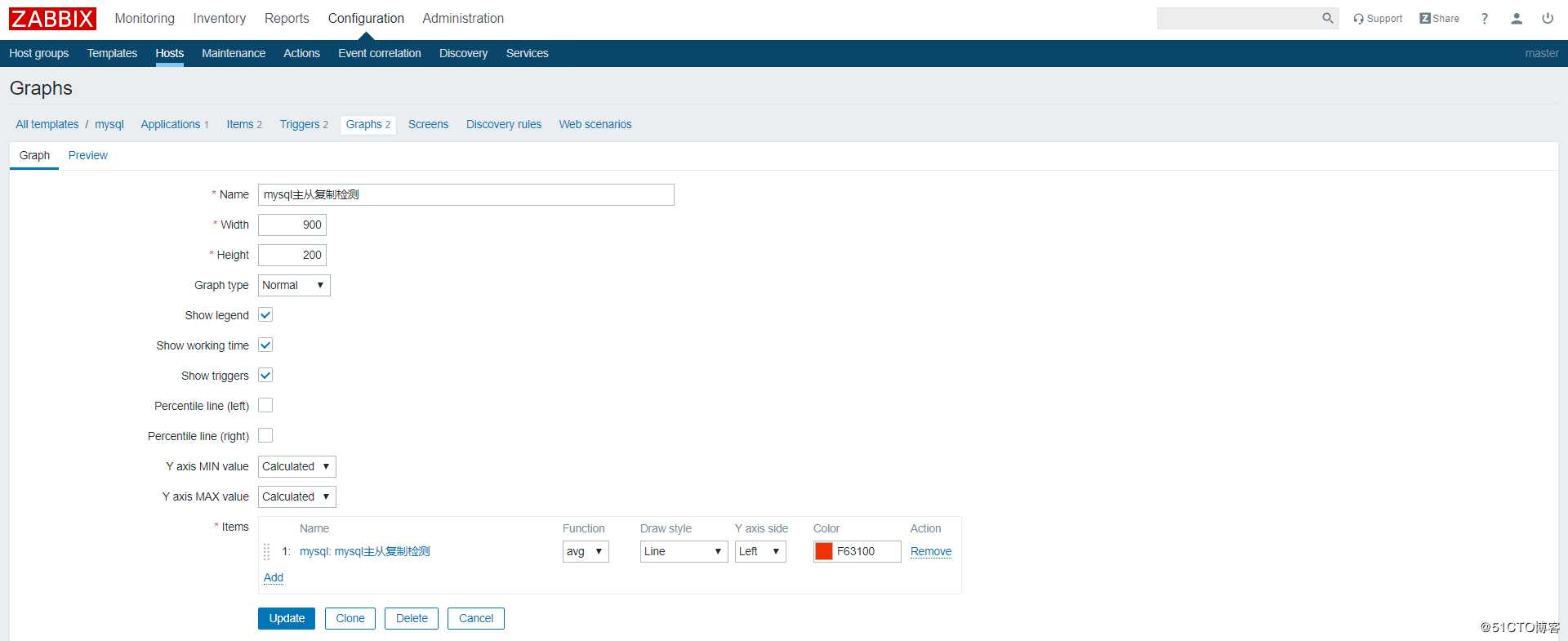Click the Delete button

pyautogui.click(x=412, y=618)
